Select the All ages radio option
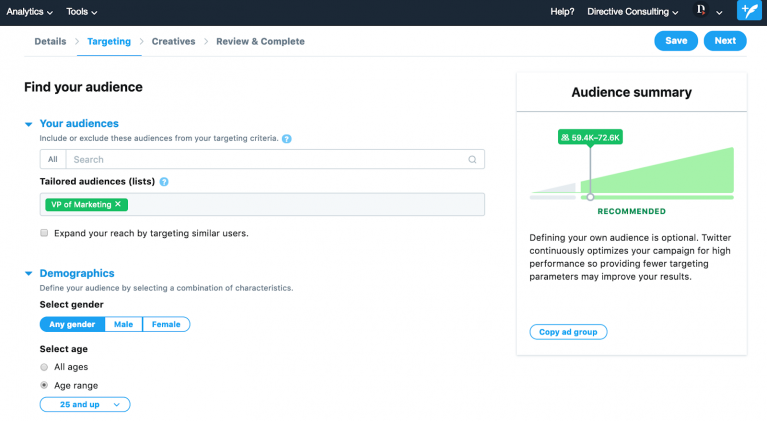 (44, 367)
